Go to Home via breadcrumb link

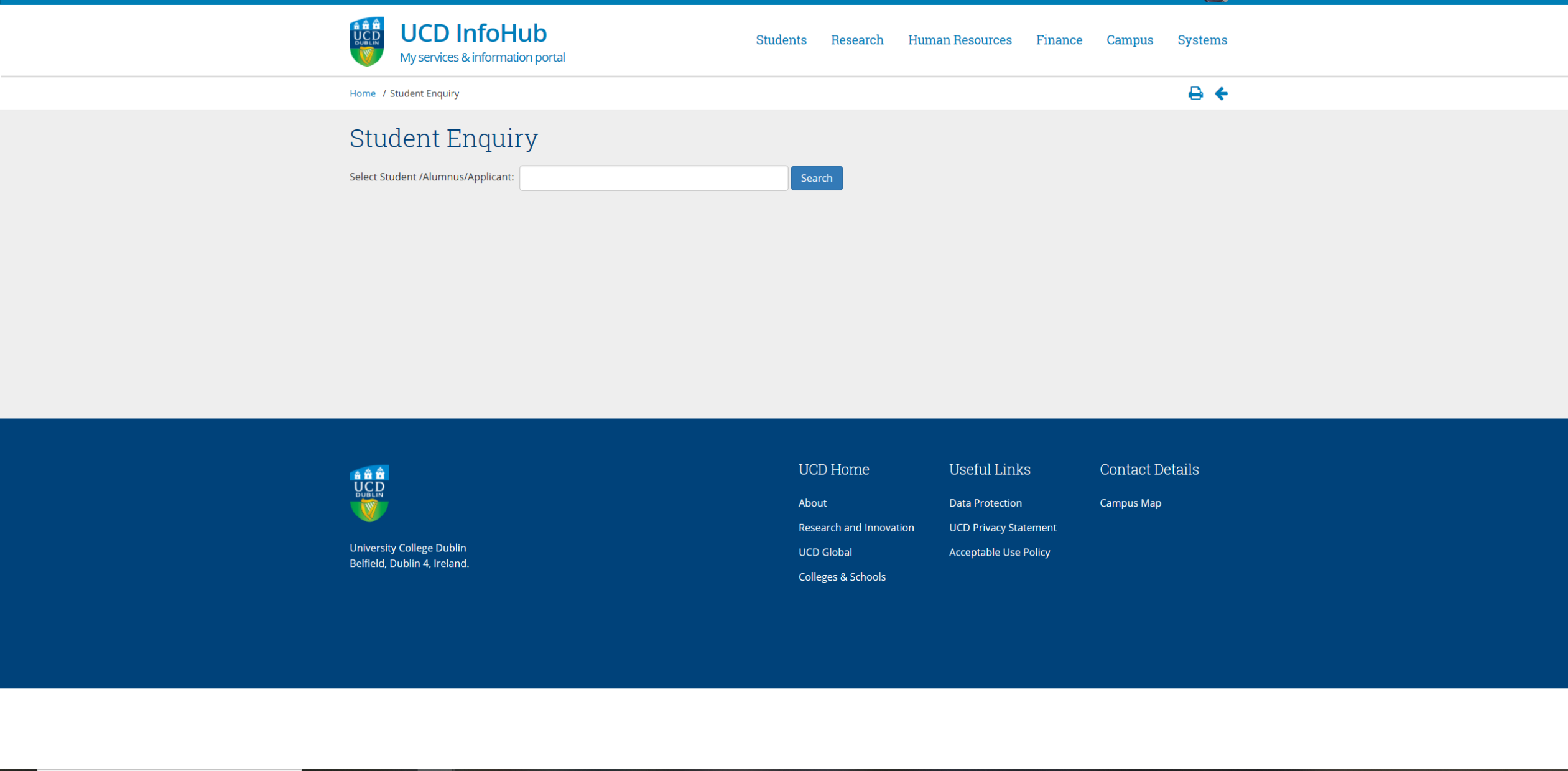(362, 93)
